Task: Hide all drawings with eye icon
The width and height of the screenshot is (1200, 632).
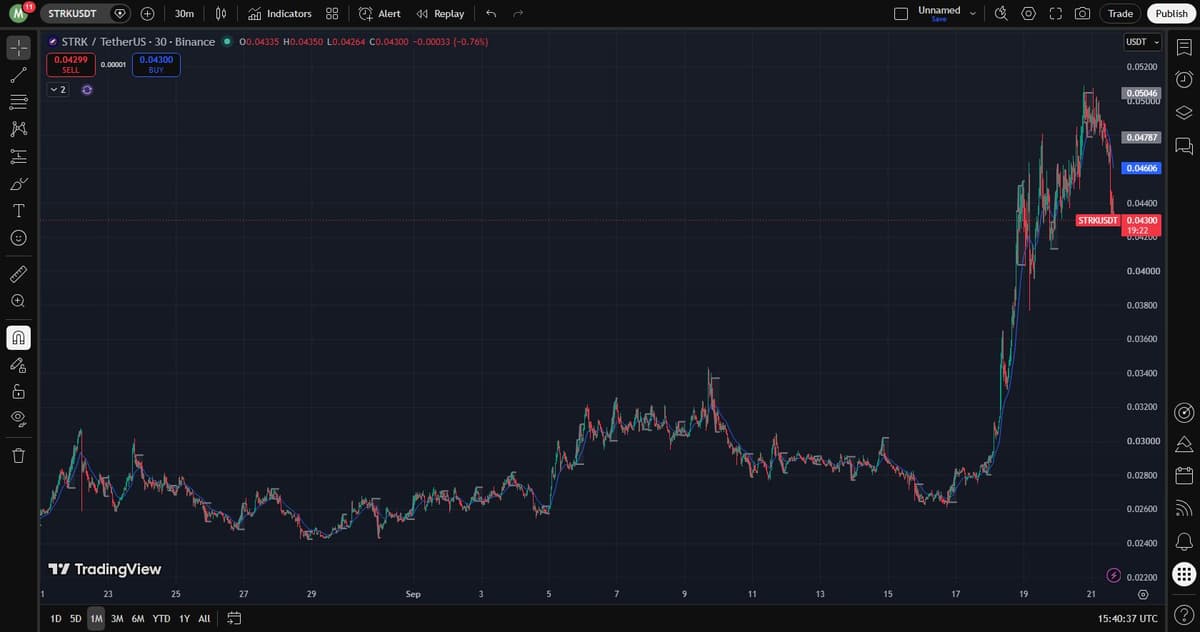Action: pyautogui.click(x=18, y=418)
